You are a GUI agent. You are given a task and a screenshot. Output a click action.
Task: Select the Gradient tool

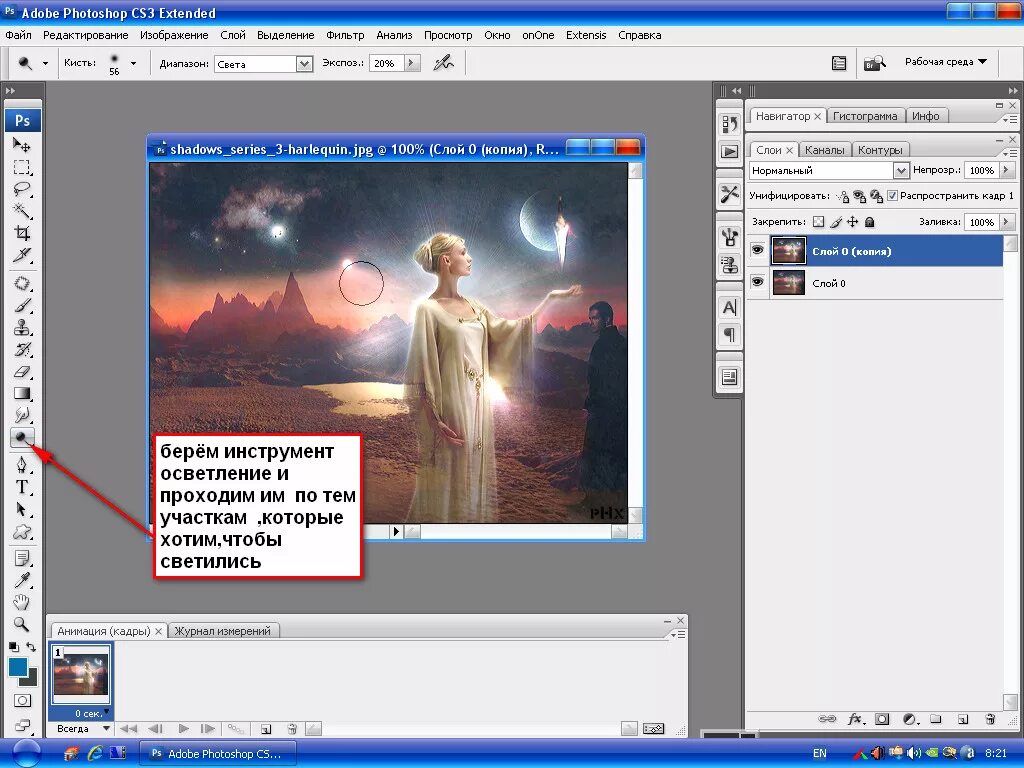22,394
